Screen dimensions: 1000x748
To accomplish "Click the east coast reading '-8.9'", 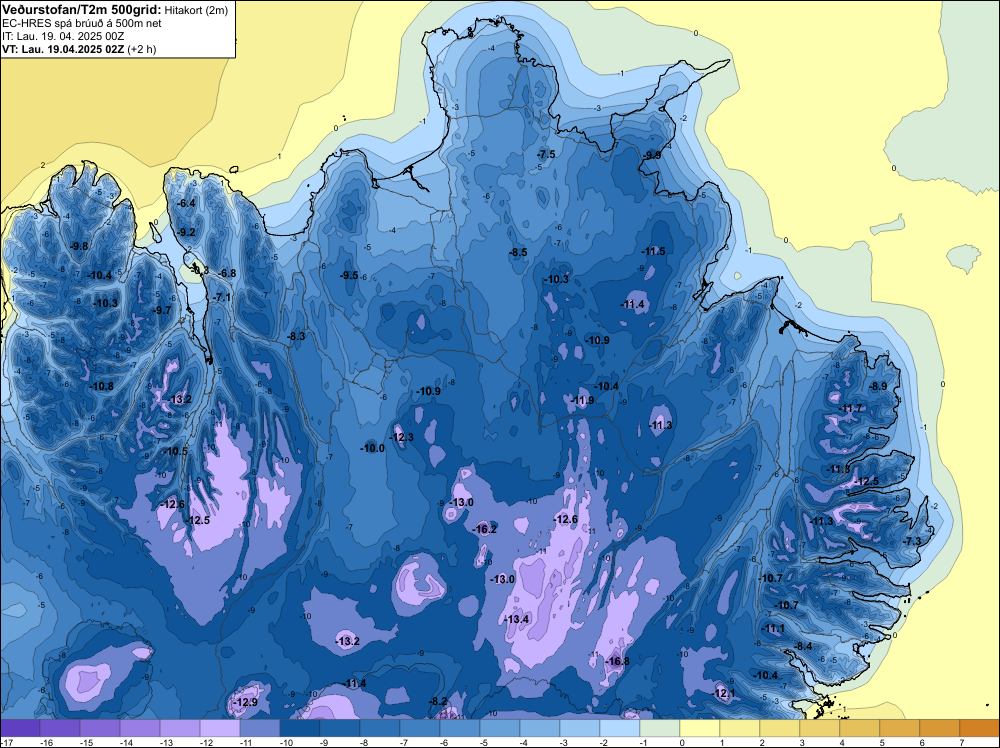I will [878, 386].
